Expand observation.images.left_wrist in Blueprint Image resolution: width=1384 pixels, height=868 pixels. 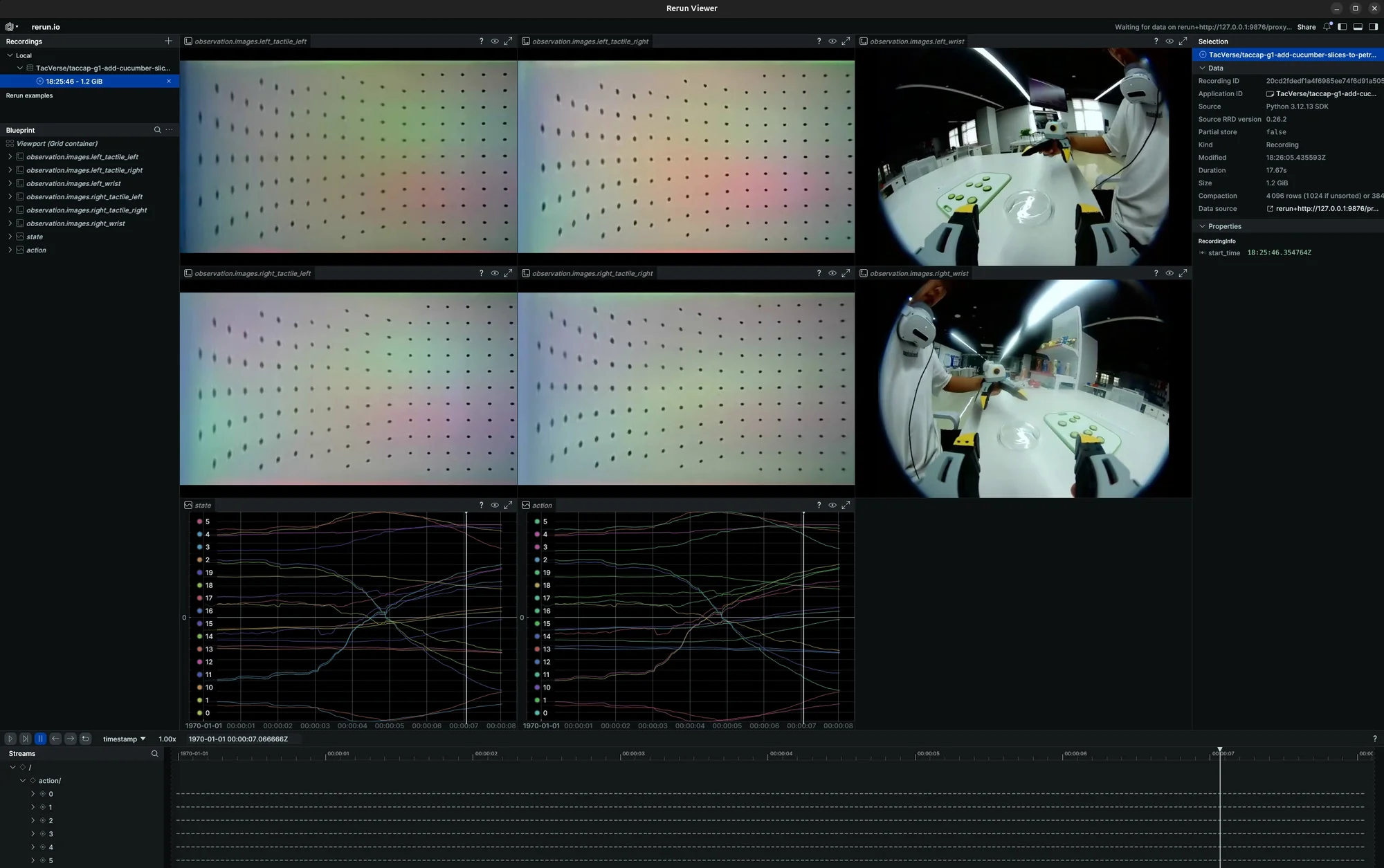pos(10,184)
